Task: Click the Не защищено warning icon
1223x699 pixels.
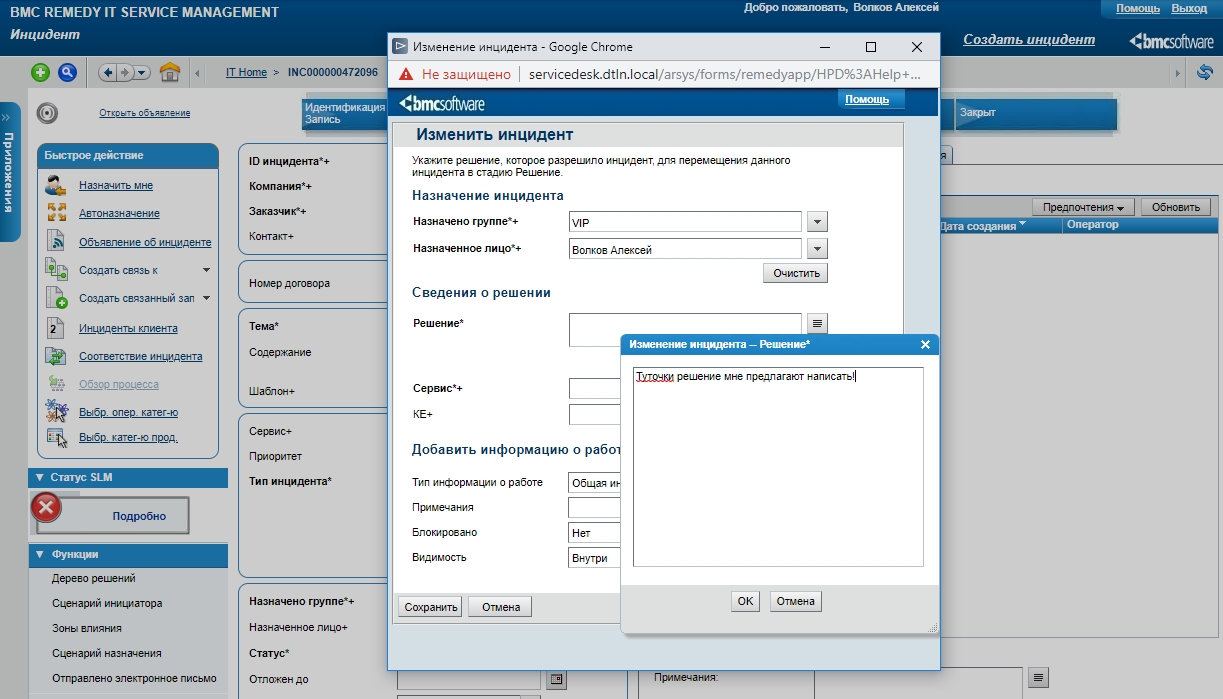Action: 406,74
